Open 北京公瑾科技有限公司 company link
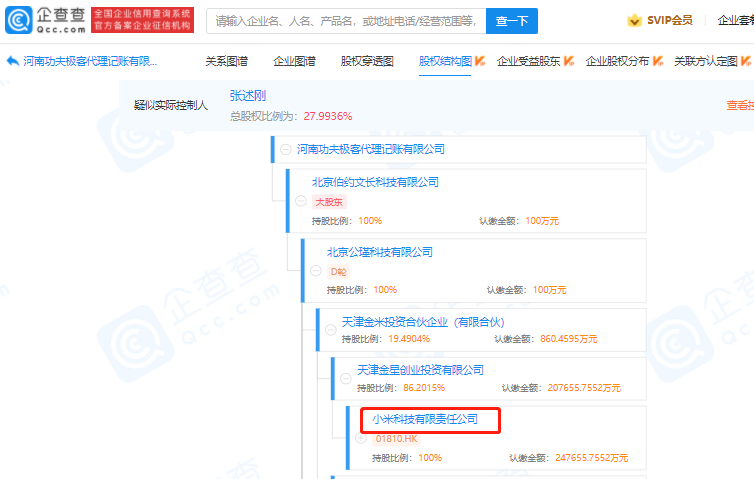Viewport: 754px width, 479px height. 380,252
